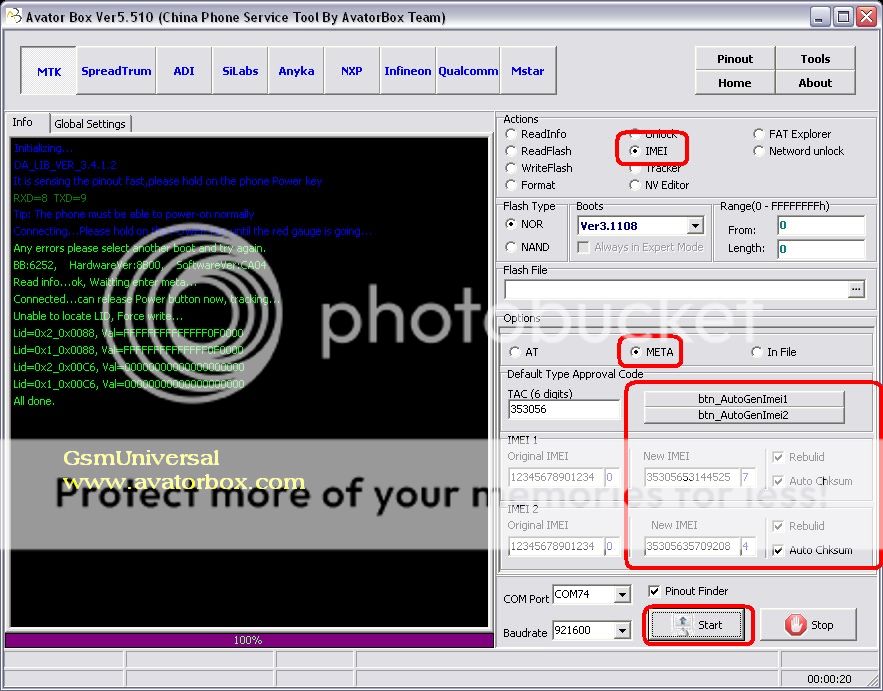Click the "RXD=8 TXD=9" log line

(x=50, y=198)
